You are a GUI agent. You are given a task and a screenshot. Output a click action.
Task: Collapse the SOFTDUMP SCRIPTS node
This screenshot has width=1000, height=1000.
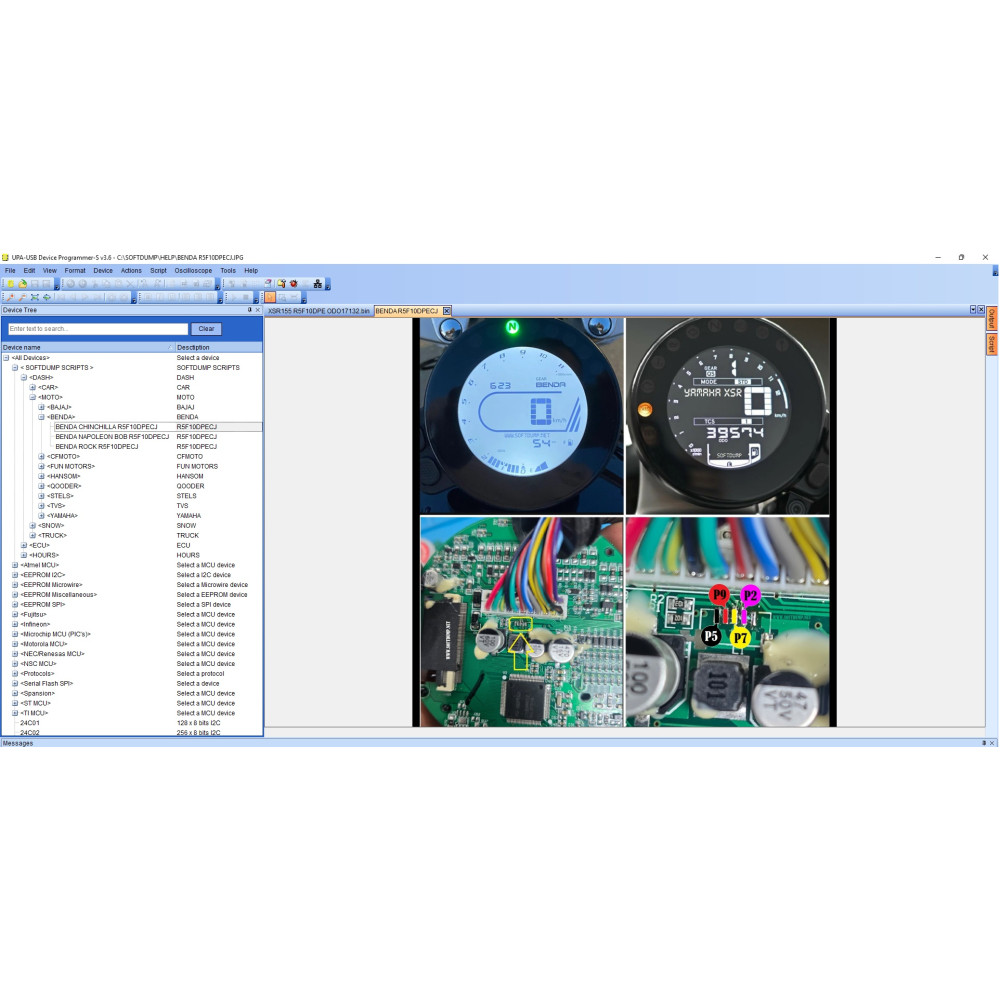click(x=15, y=368)
